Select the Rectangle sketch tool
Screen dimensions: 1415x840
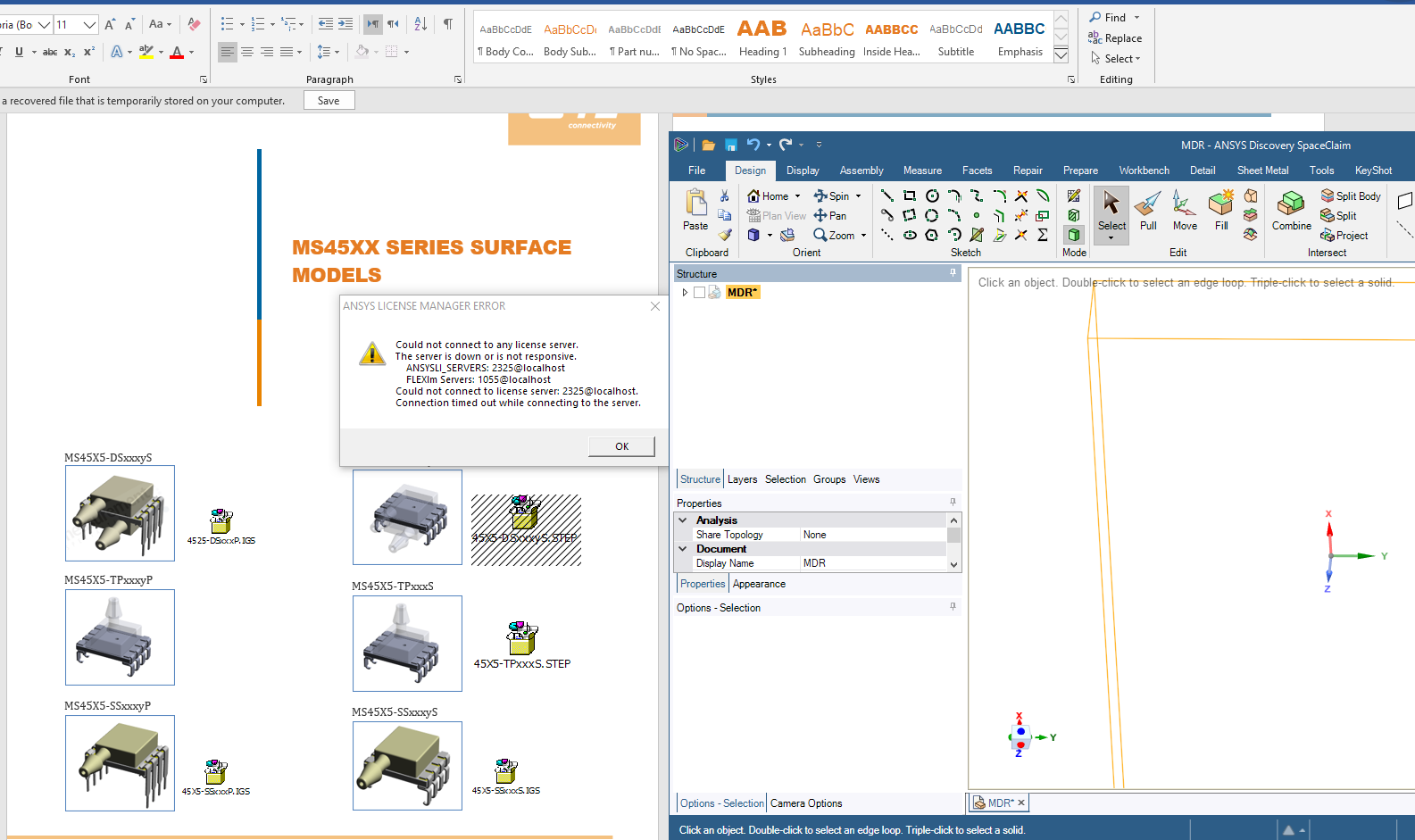click(910, 195)
